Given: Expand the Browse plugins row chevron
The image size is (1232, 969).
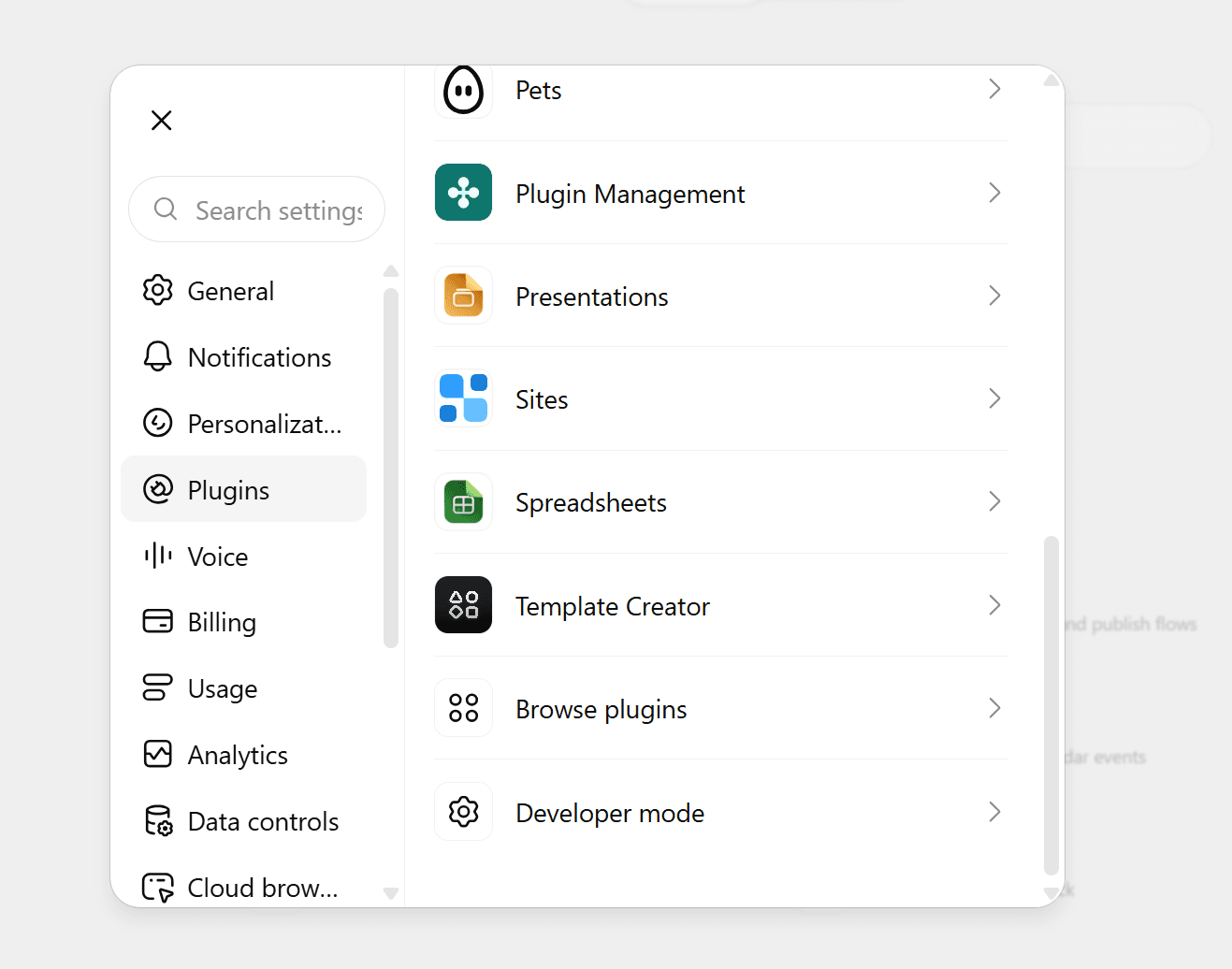Looking at the screenshot, I should (x=994, y=708).
